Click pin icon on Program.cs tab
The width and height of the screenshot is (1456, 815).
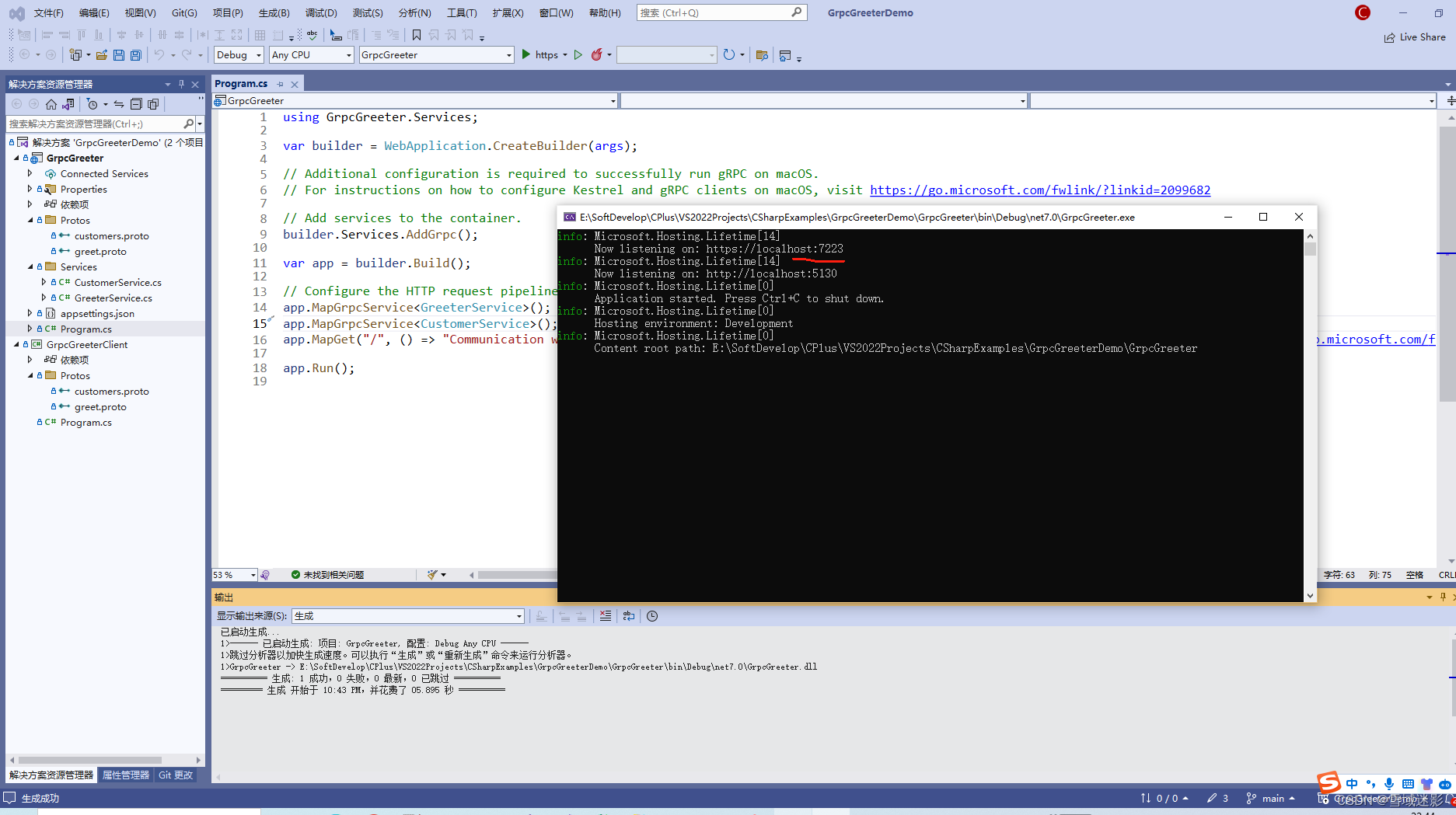[281, 84]
